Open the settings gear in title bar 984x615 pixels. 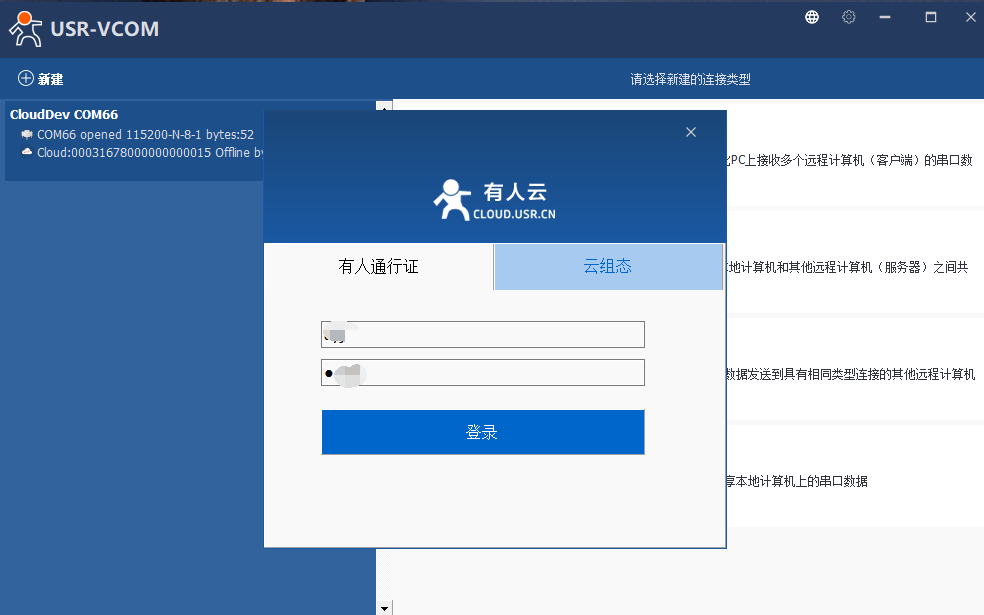[x=849, y=17]
